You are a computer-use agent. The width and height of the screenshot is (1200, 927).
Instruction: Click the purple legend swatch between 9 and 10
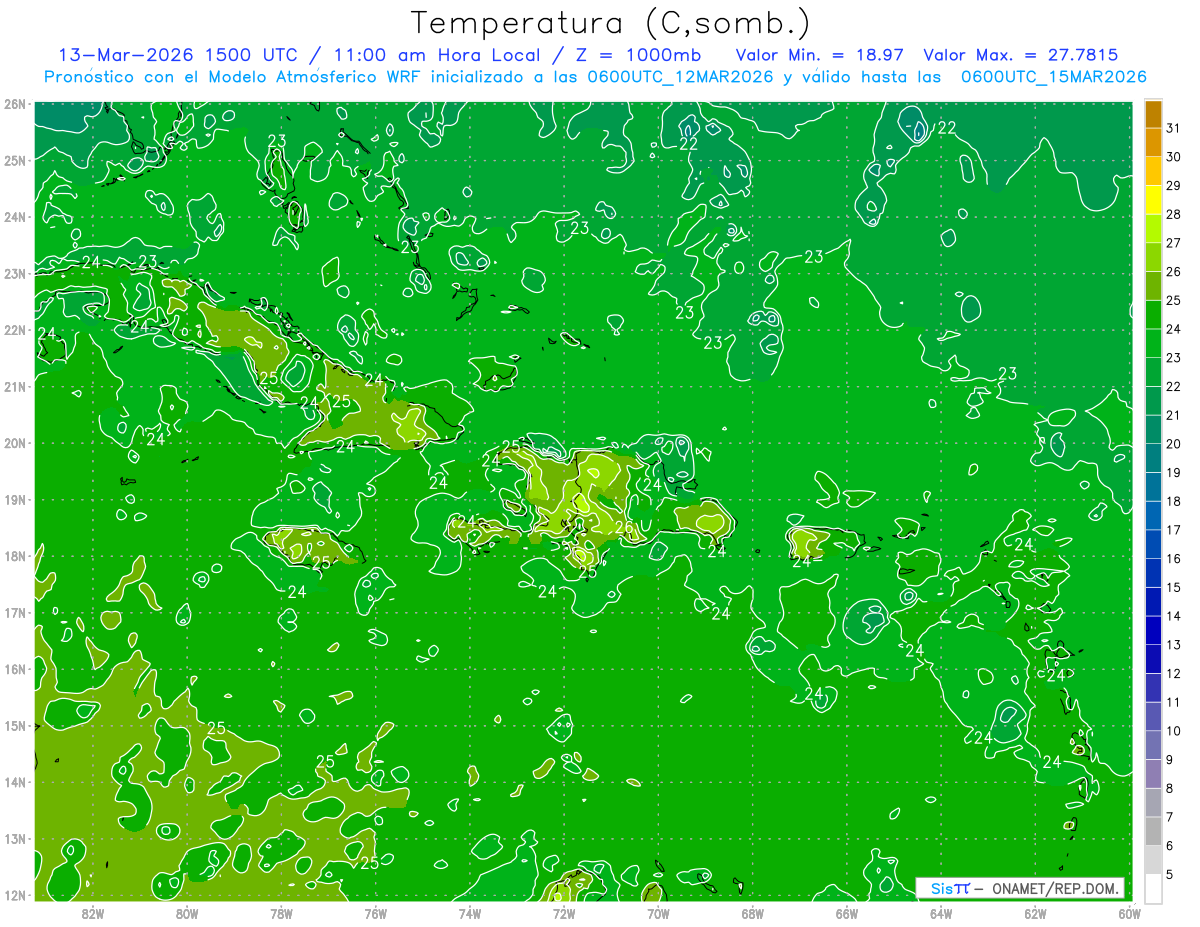(1153, 745)
